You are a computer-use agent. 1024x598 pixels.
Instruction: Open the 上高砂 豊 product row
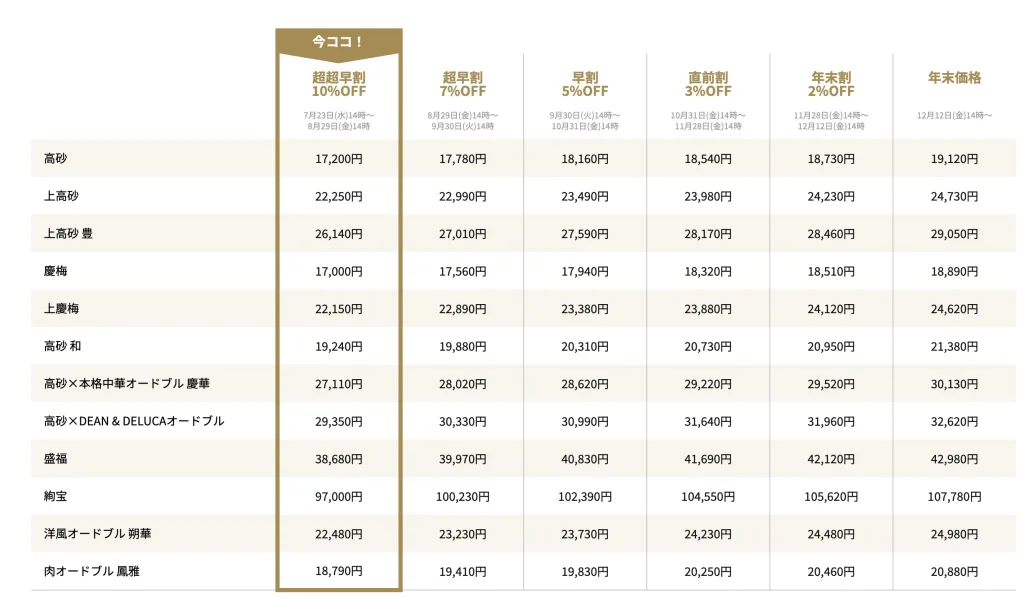[x=68, y=234]
